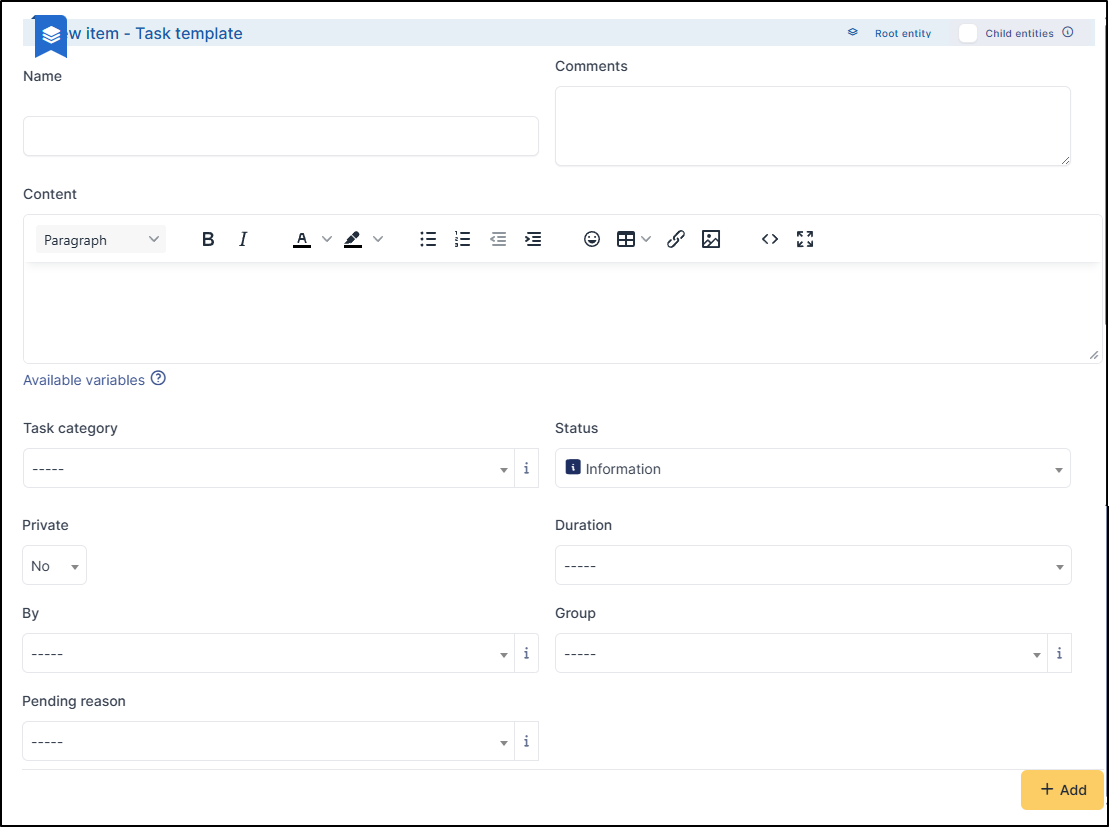Open the Private No dropdown
This screenshot has height=827, width=1109.
point(54,566)
